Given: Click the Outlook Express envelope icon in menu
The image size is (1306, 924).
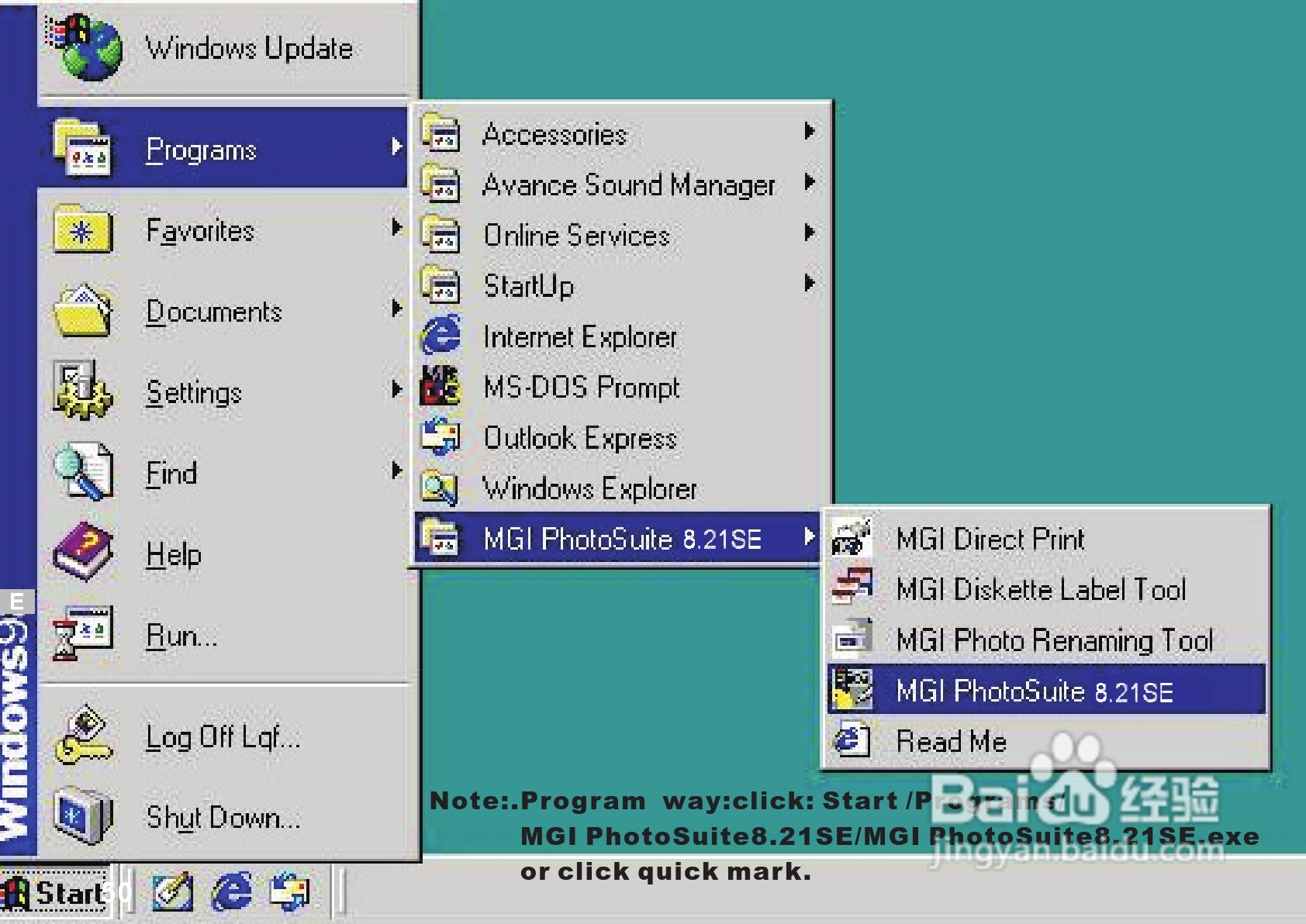Looking at the screenshot, I should tap(441, 436).
